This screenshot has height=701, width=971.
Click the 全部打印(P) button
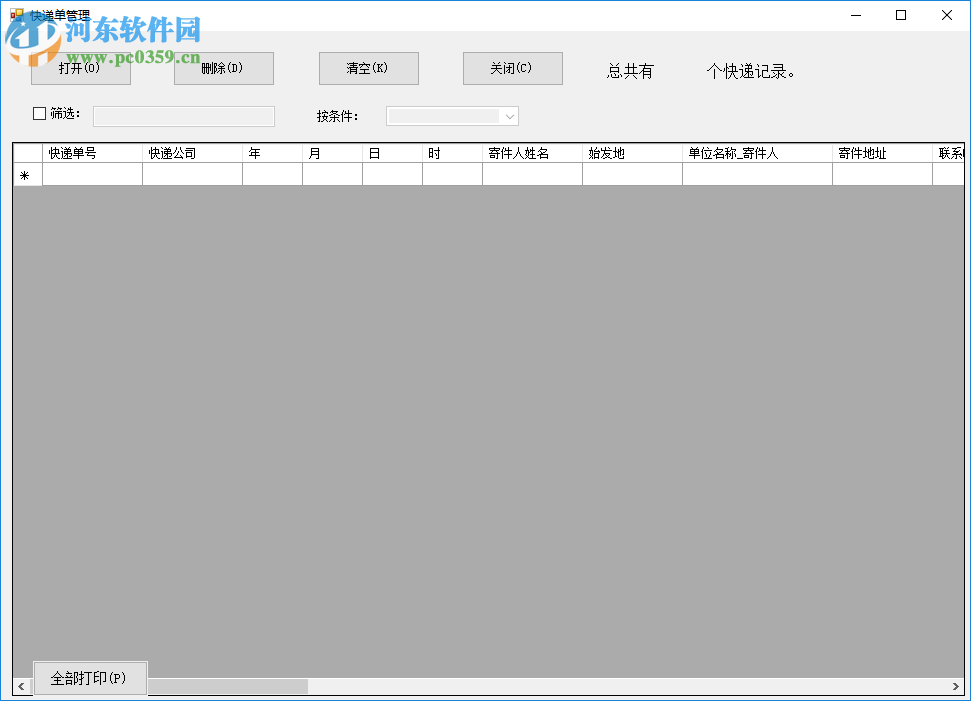pyautogui.click(x=90, y=678)
